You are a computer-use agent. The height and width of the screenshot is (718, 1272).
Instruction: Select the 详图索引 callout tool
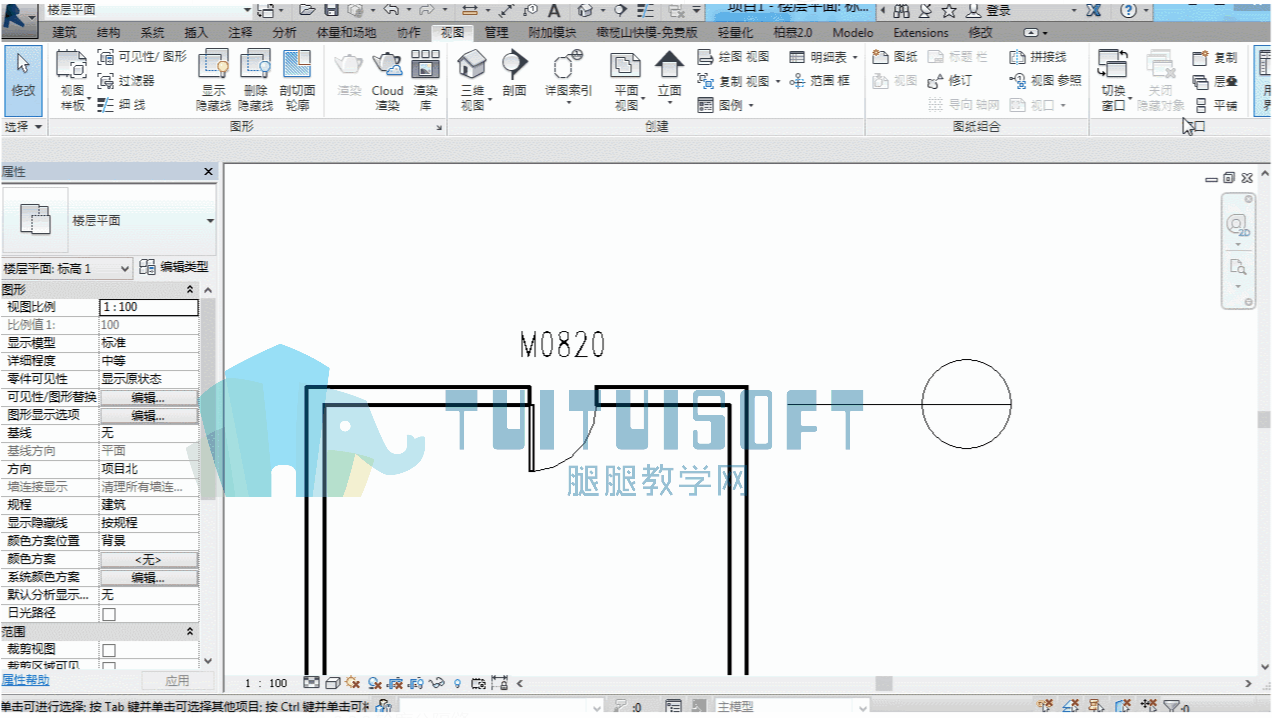tap(568, 78)
